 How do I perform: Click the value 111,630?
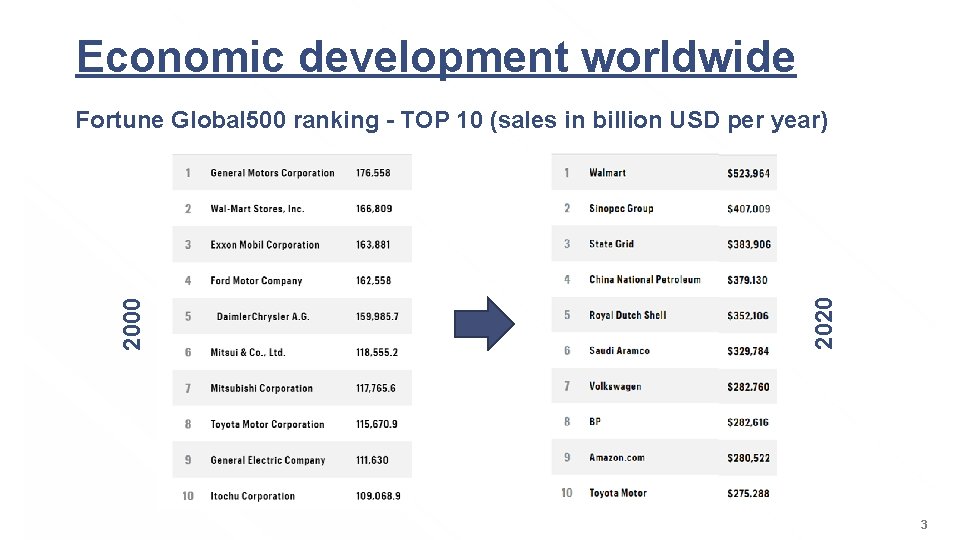(x=372, y=460)
